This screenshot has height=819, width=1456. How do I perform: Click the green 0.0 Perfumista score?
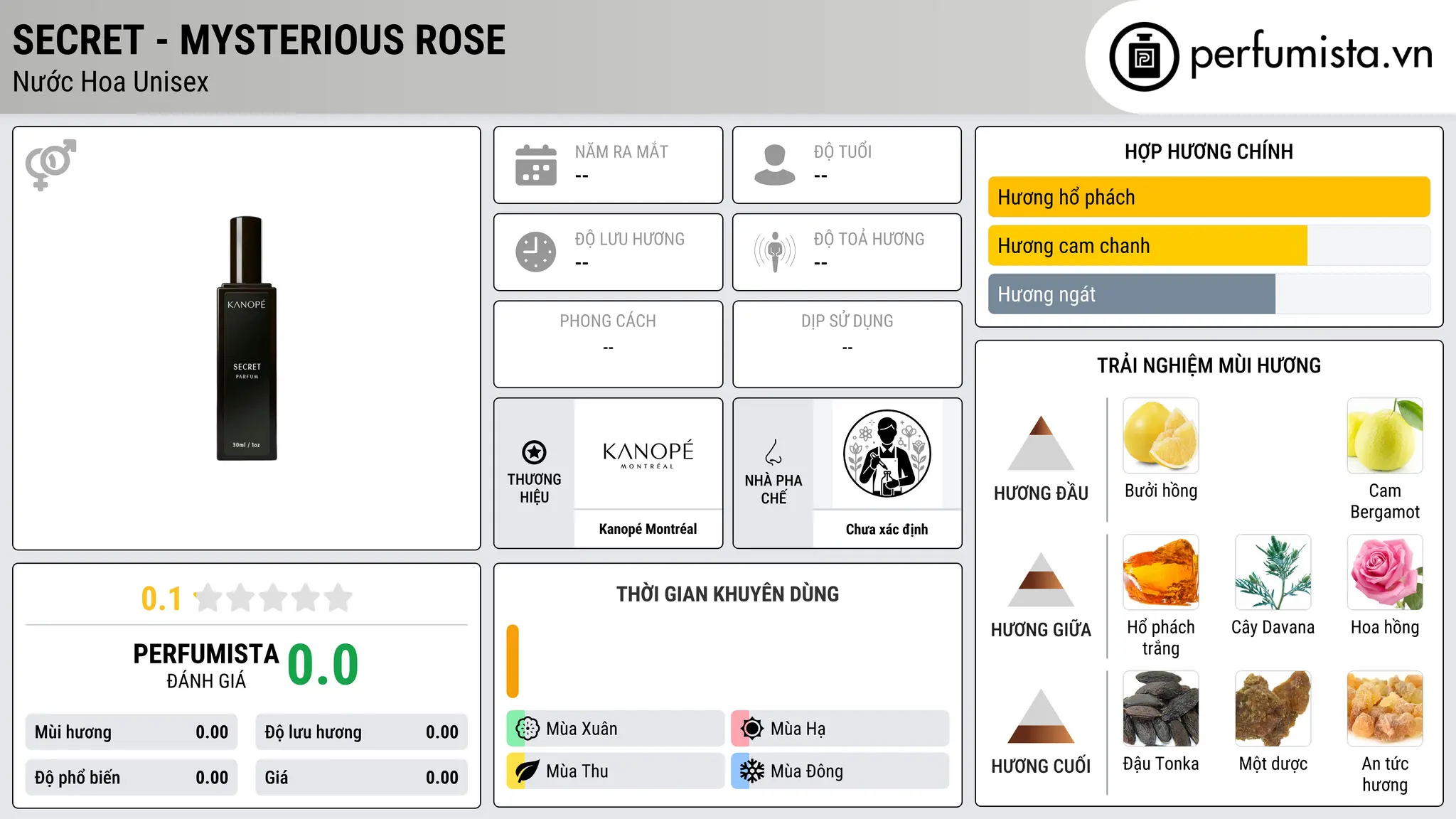pos(323,665)
